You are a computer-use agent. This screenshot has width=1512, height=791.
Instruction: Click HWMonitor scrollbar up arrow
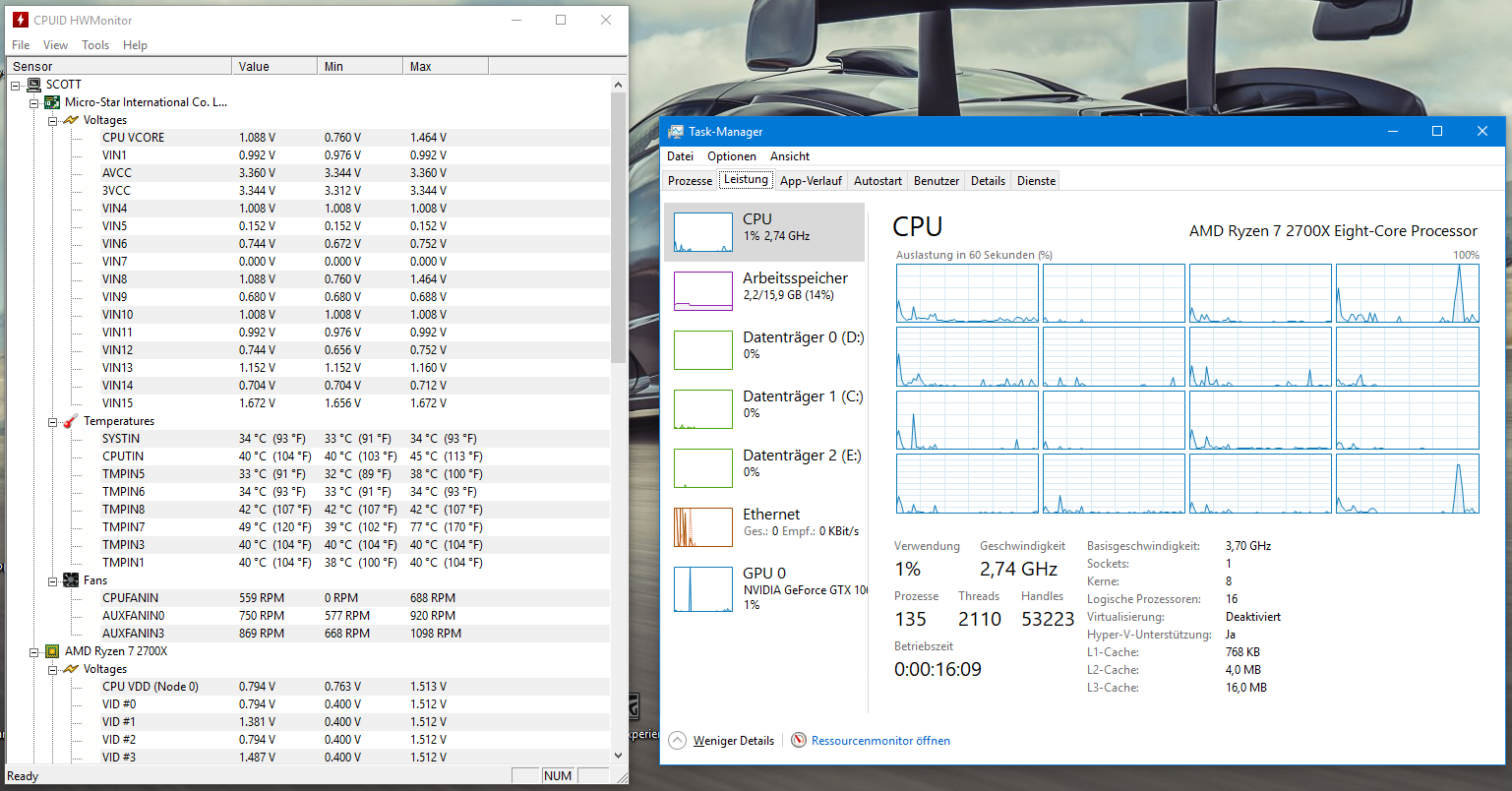click(619, 85)
